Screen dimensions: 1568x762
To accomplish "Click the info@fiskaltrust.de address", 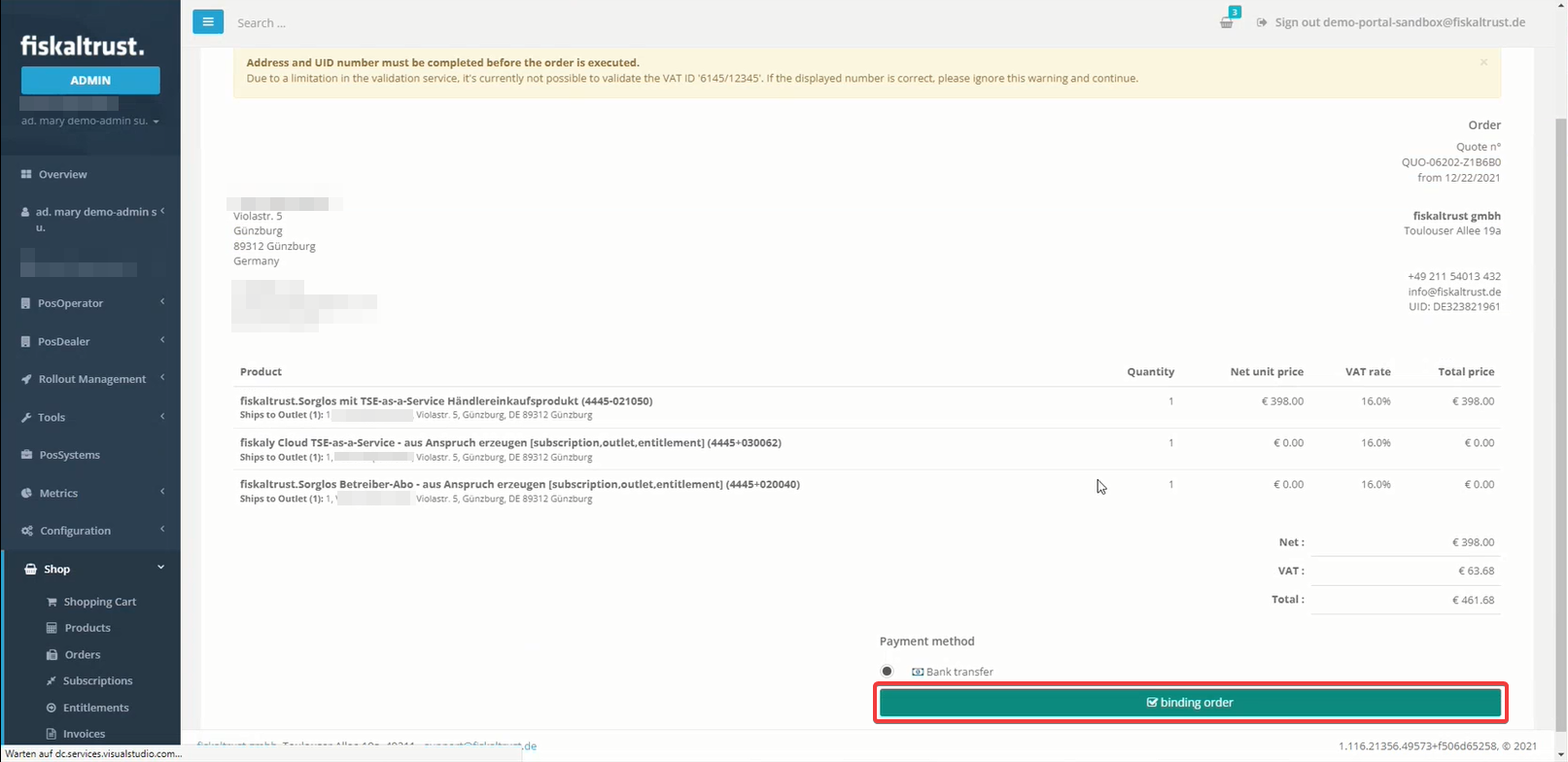I will pos(1454,292).
